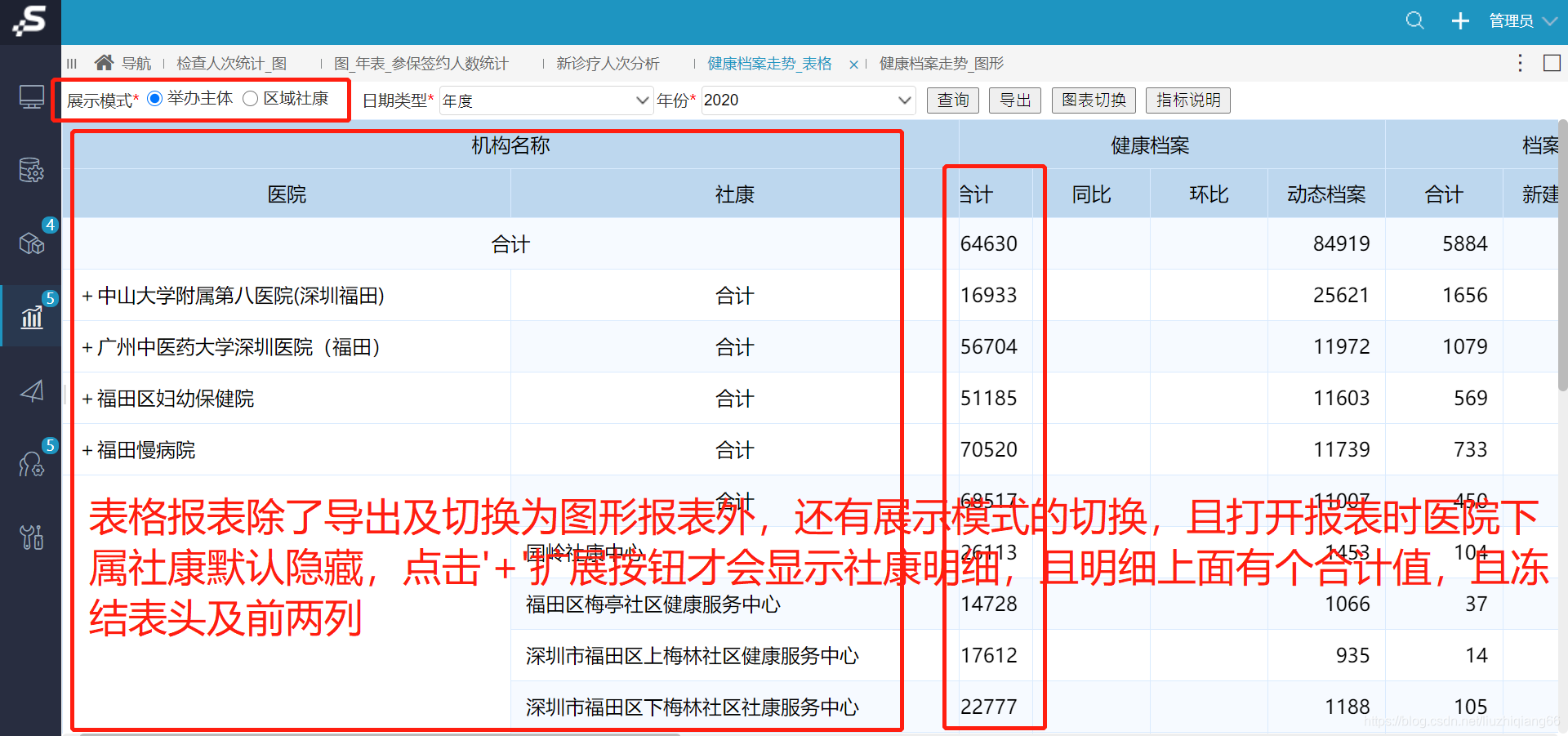
Task: Open the cube data model sidebar icon
Action: pos(32,243)
